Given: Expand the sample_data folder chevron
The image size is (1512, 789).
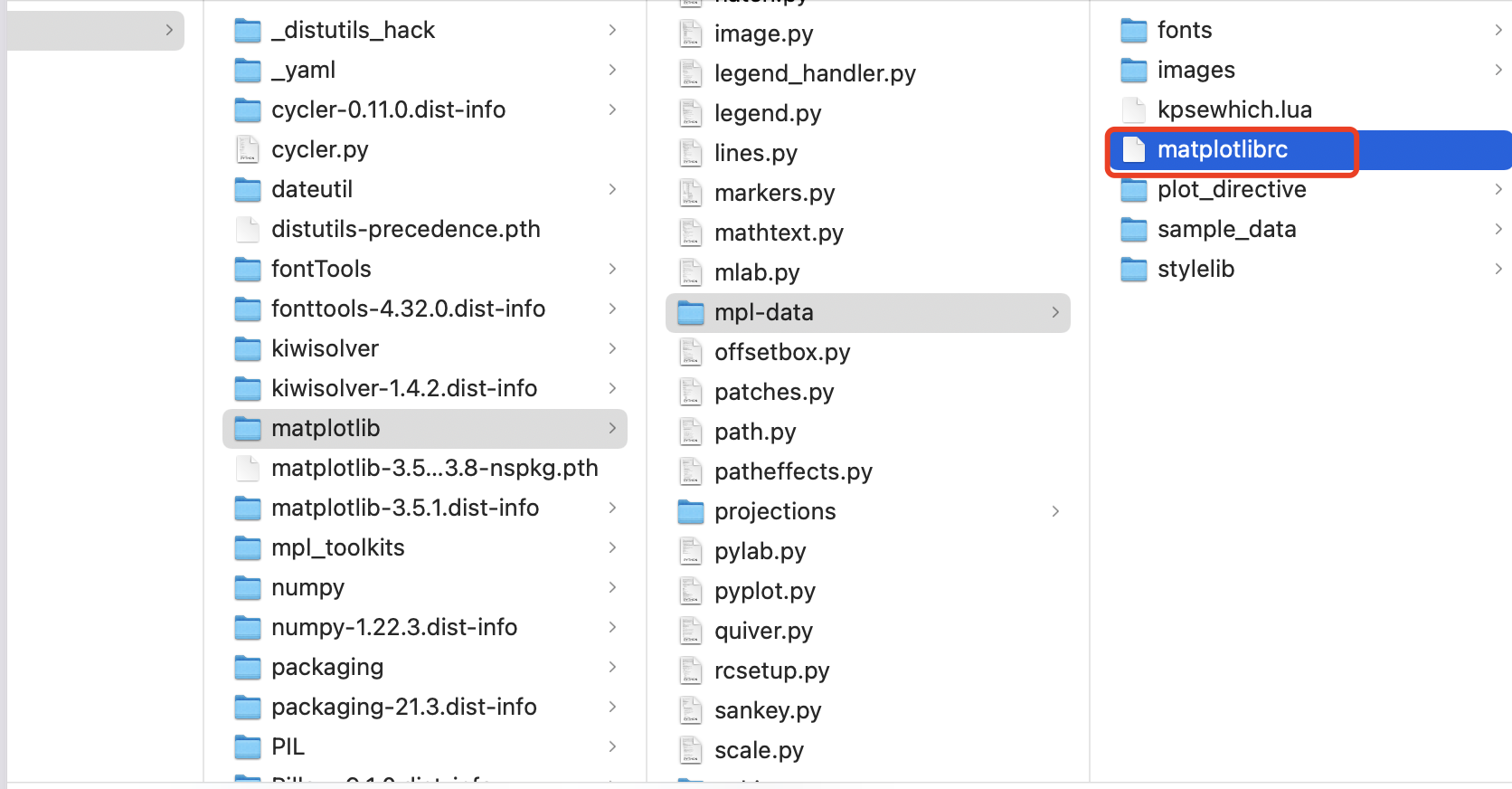Looking at the screenshot, I should (x=1498, y=229).
